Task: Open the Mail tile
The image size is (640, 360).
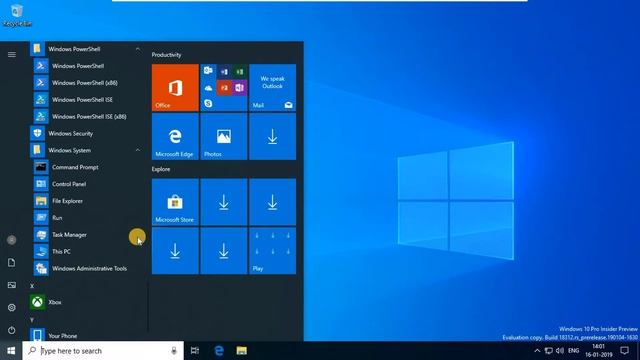Action: (x=273, y=87)
